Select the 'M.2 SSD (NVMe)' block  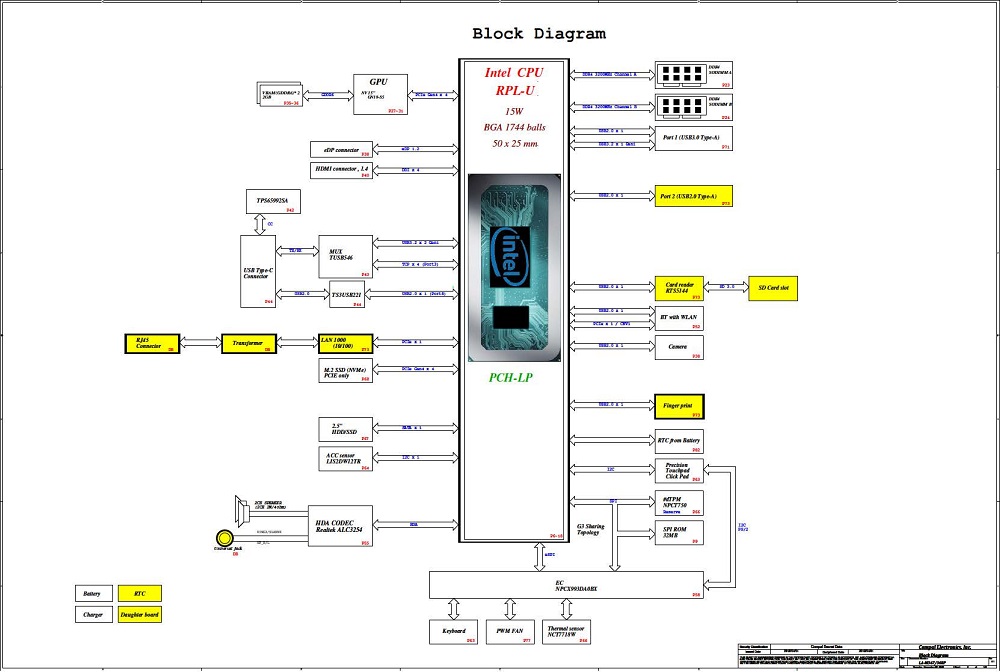(x=345, y=370)
